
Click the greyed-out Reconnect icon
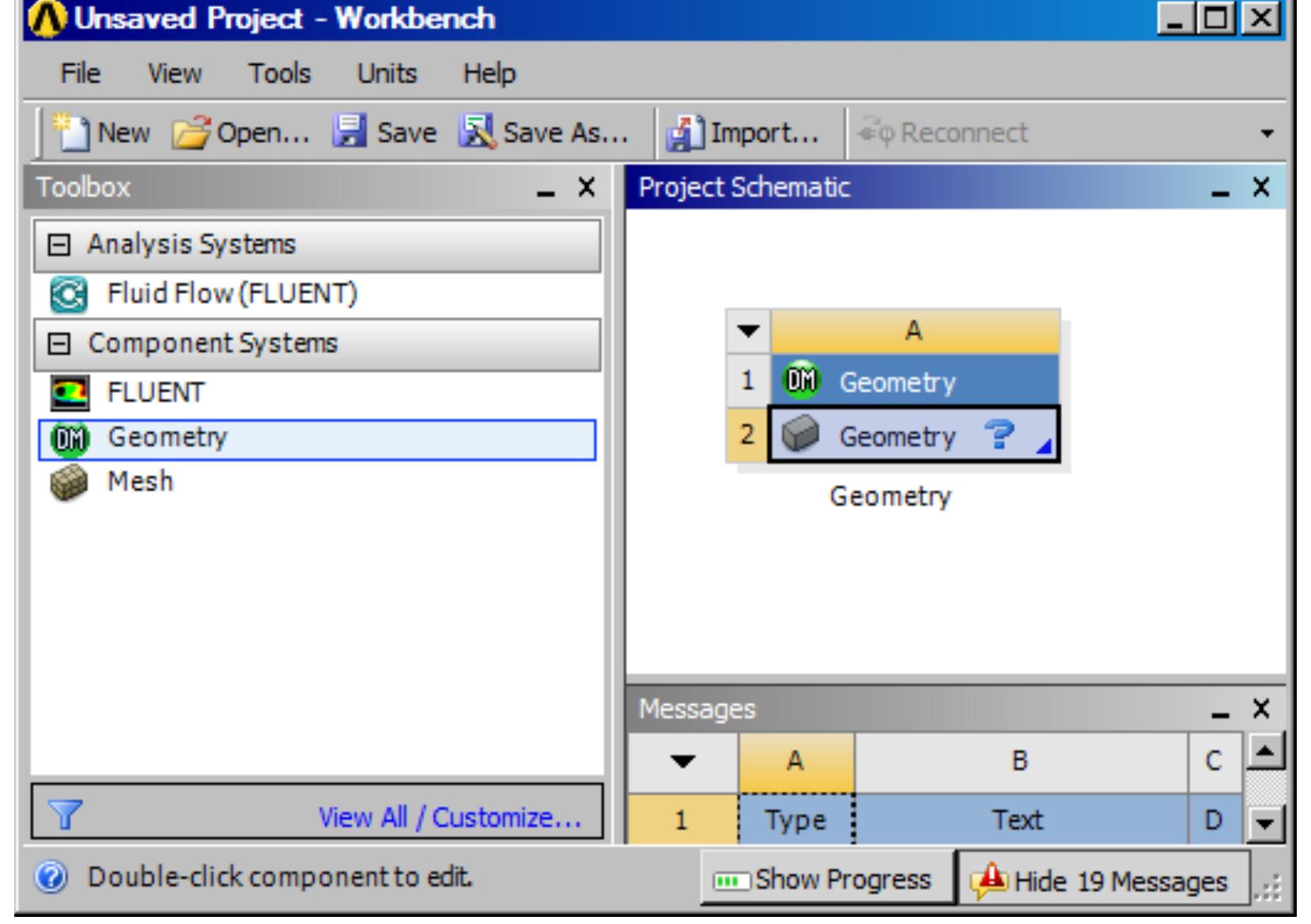(x=875, y=132)
